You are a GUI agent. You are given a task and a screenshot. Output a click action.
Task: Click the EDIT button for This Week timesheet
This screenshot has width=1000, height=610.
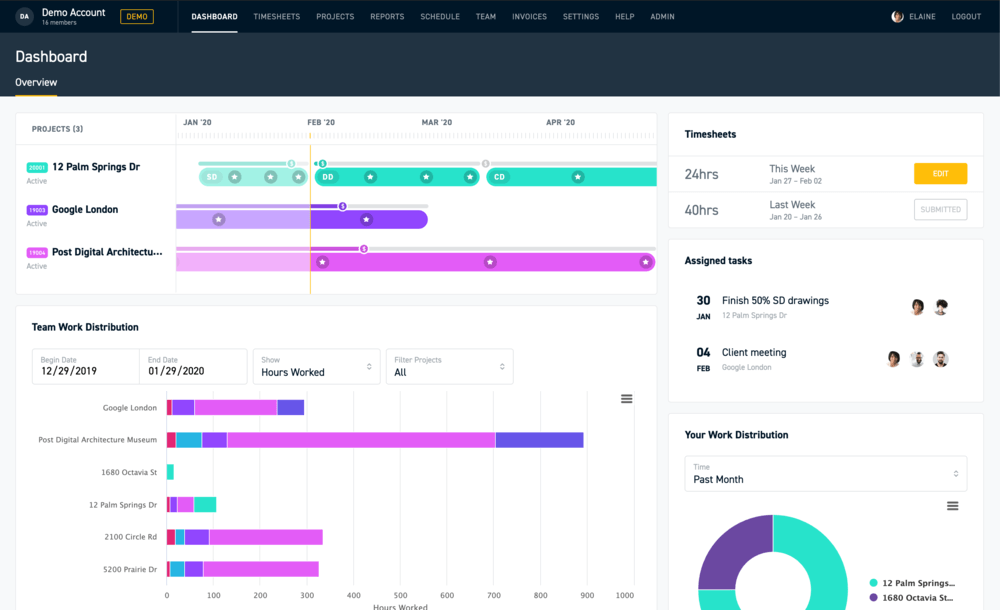pos(940,172)
